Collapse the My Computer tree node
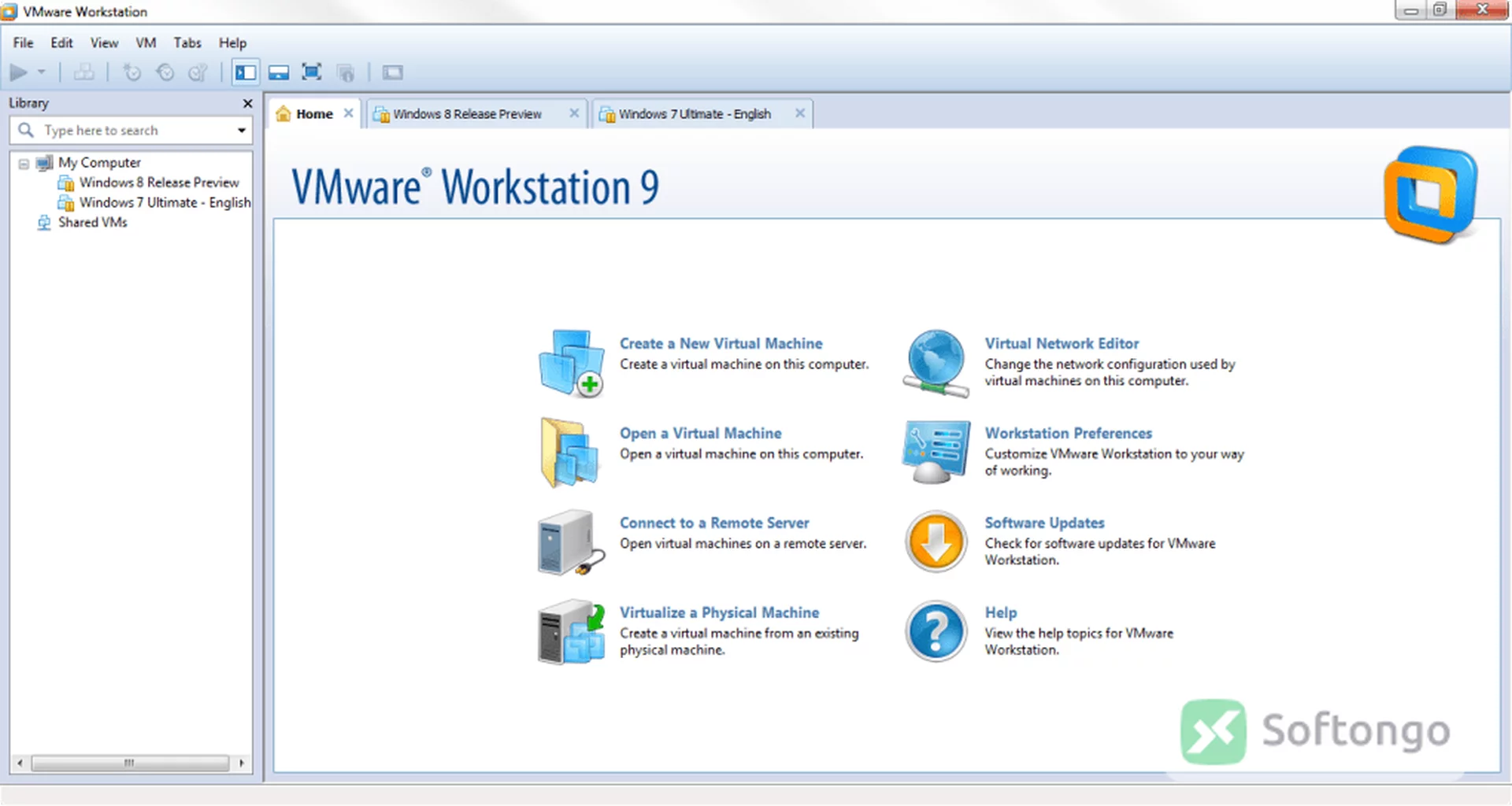 click(x=24, y=164)
